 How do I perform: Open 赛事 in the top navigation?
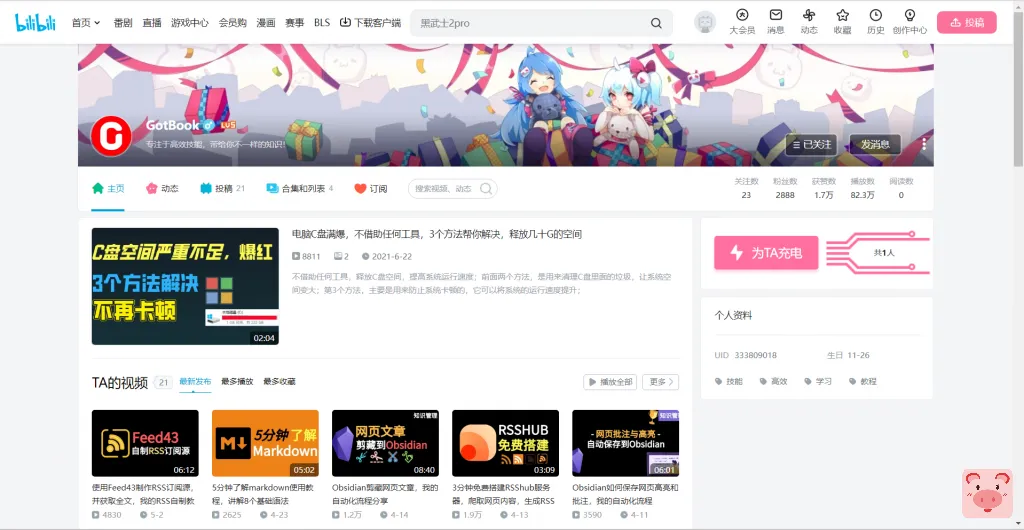click(295, 23)
